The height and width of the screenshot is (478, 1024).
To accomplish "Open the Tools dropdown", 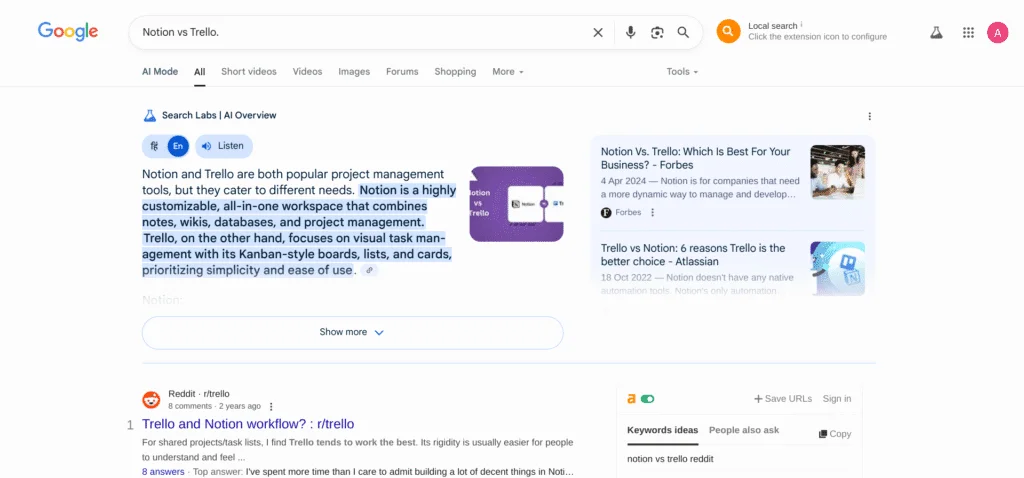I will pyautogui.click(x=682, y=72).
